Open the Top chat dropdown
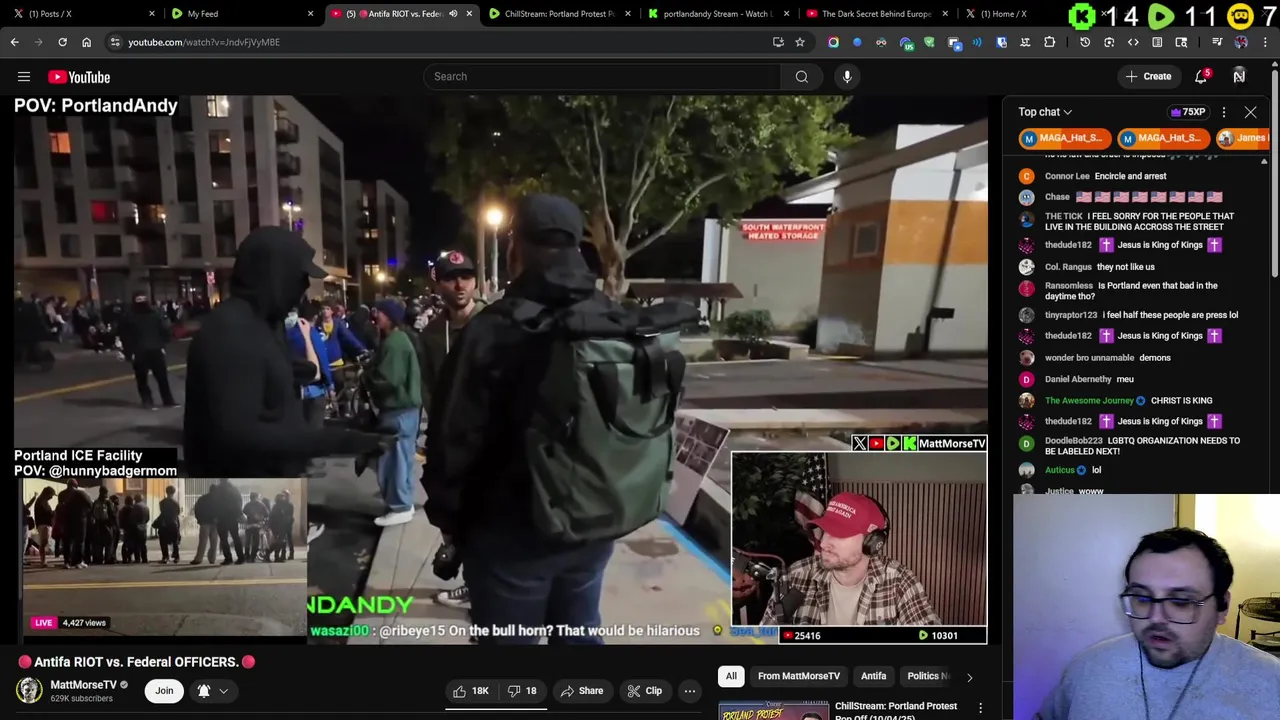 click(1045, 112)
